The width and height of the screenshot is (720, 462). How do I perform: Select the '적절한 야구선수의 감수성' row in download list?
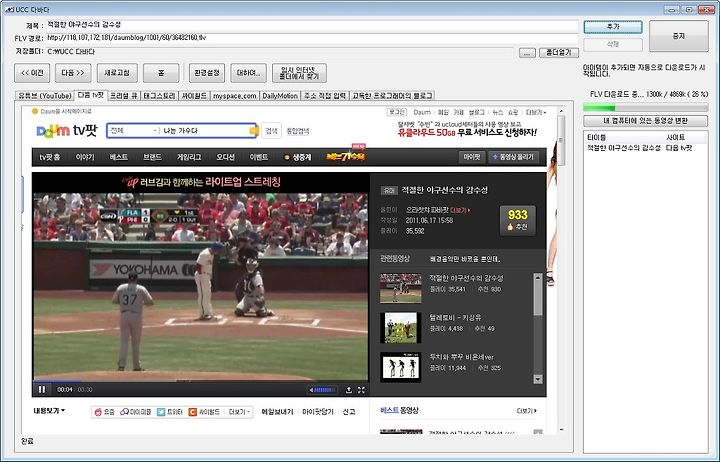click(645, 148)
